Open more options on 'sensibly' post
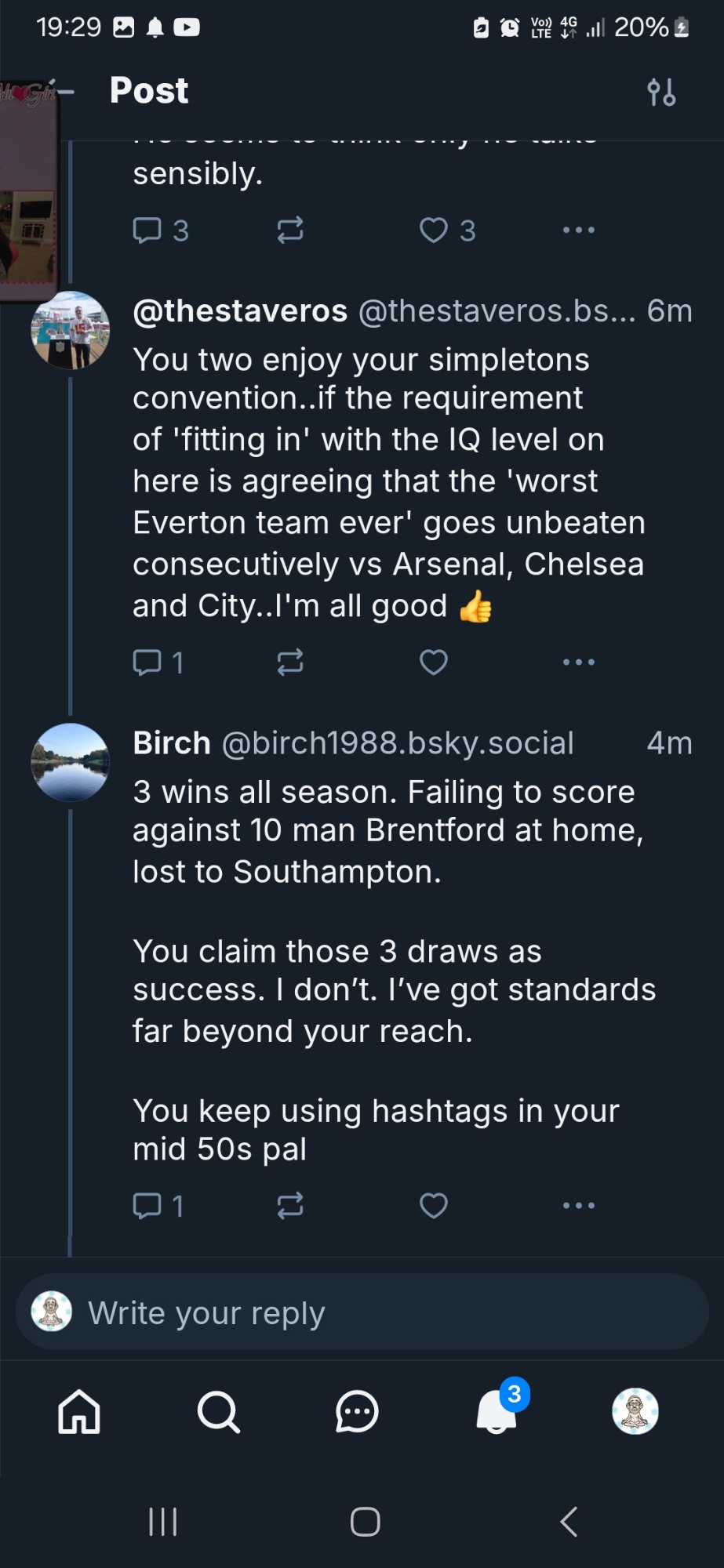This screenshot has height=1568, width=724. click(579, 230)
